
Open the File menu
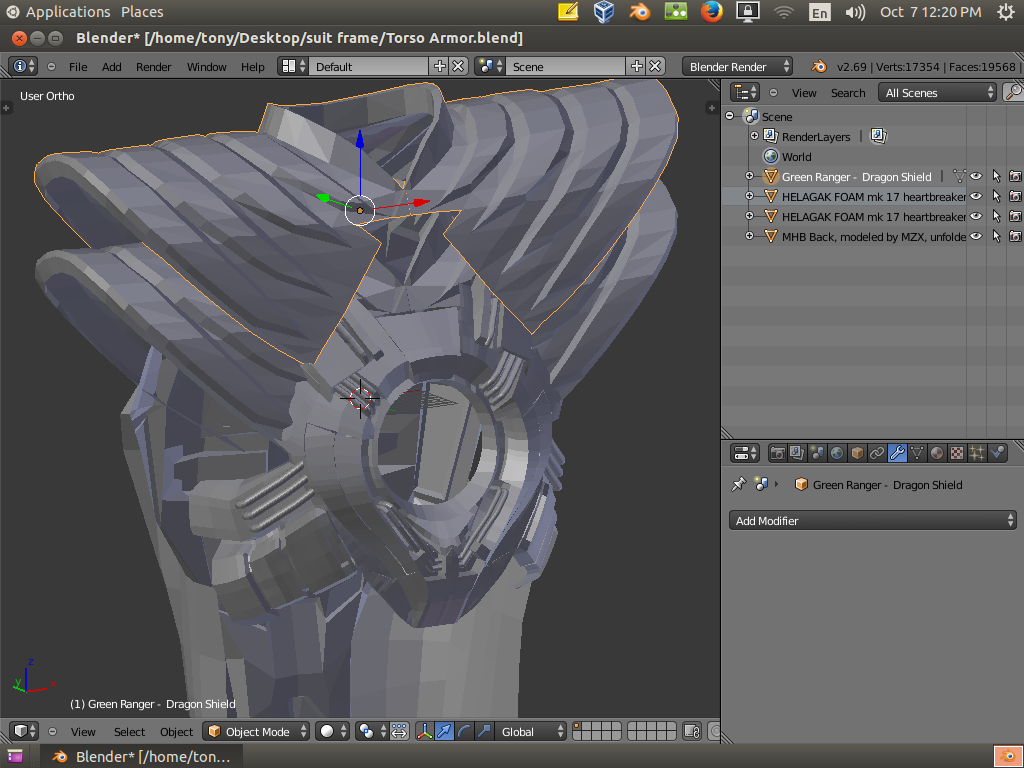click(x=78, y=67)
